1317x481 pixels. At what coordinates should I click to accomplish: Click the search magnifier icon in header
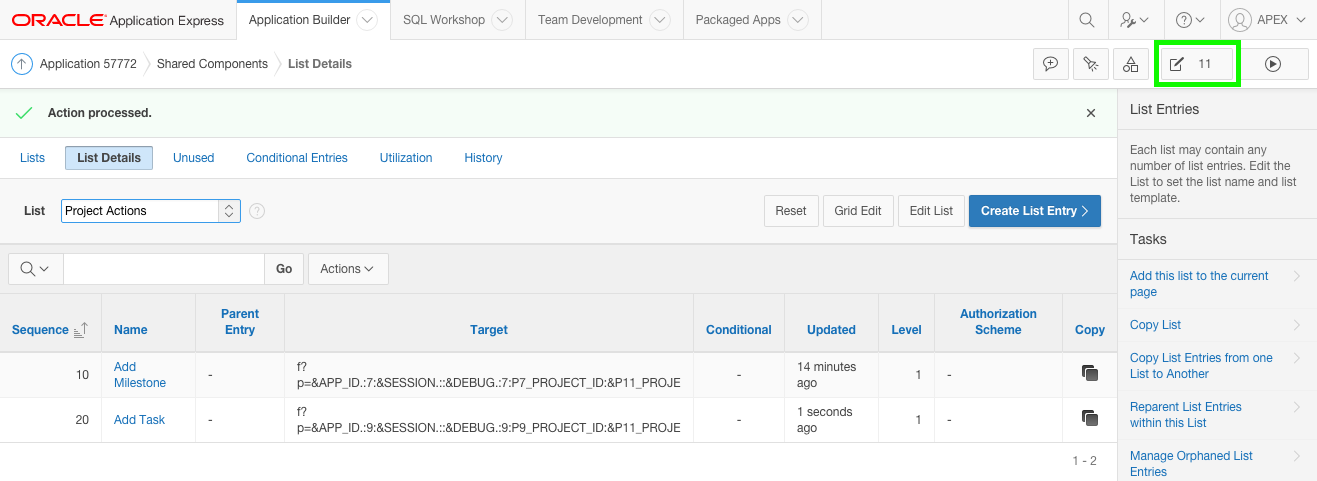1086,20
